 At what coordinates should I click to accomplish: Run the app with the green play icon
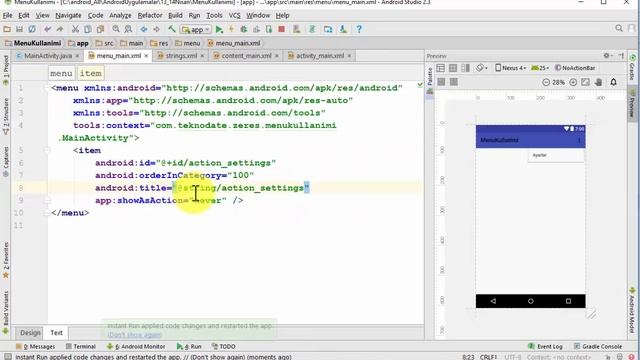click(219, 29)
